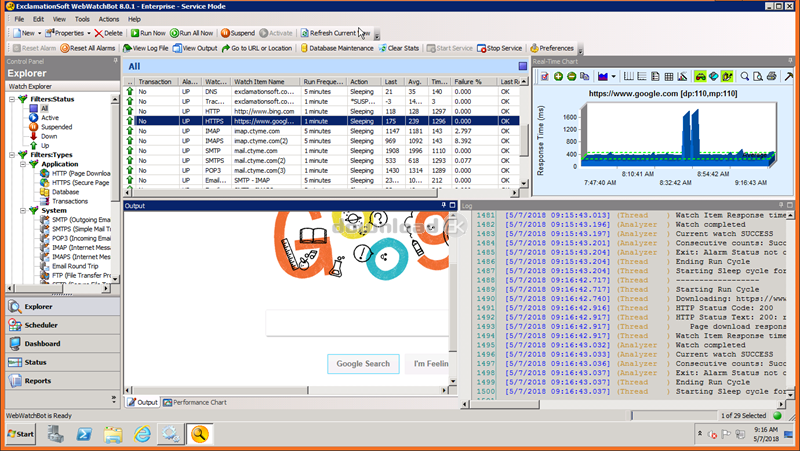Click the Google Search button in Output
Viewport: 800px width, 451px height.
tap(363, 364)
